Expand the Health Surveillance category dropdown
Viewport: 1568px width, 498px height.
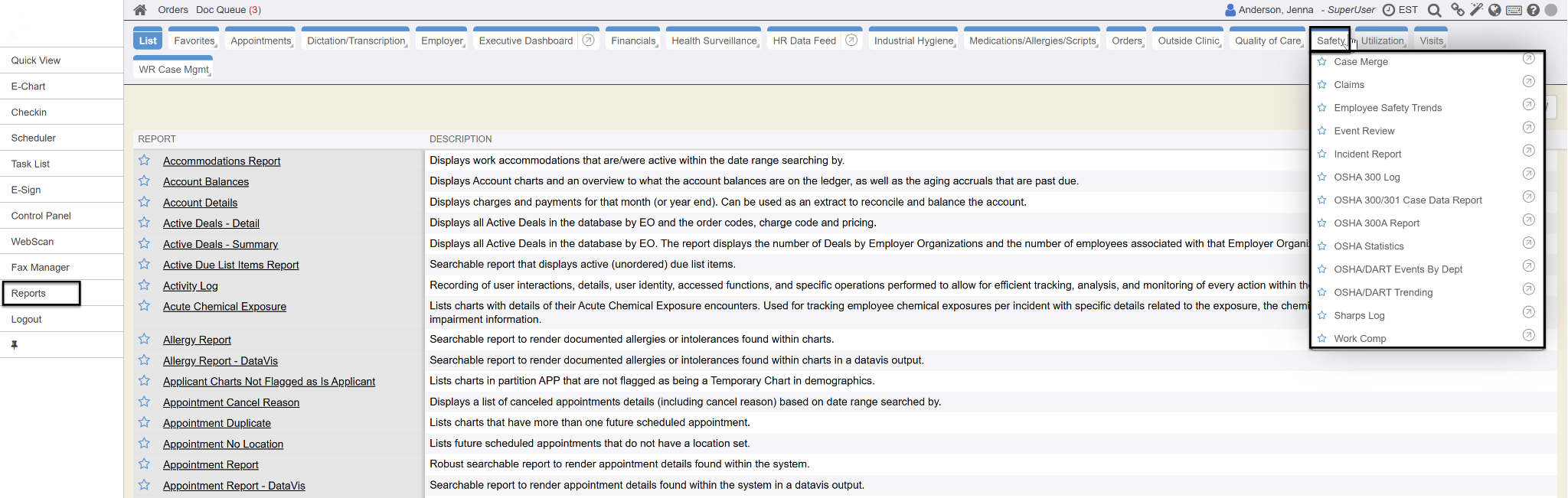coord(714,41)
